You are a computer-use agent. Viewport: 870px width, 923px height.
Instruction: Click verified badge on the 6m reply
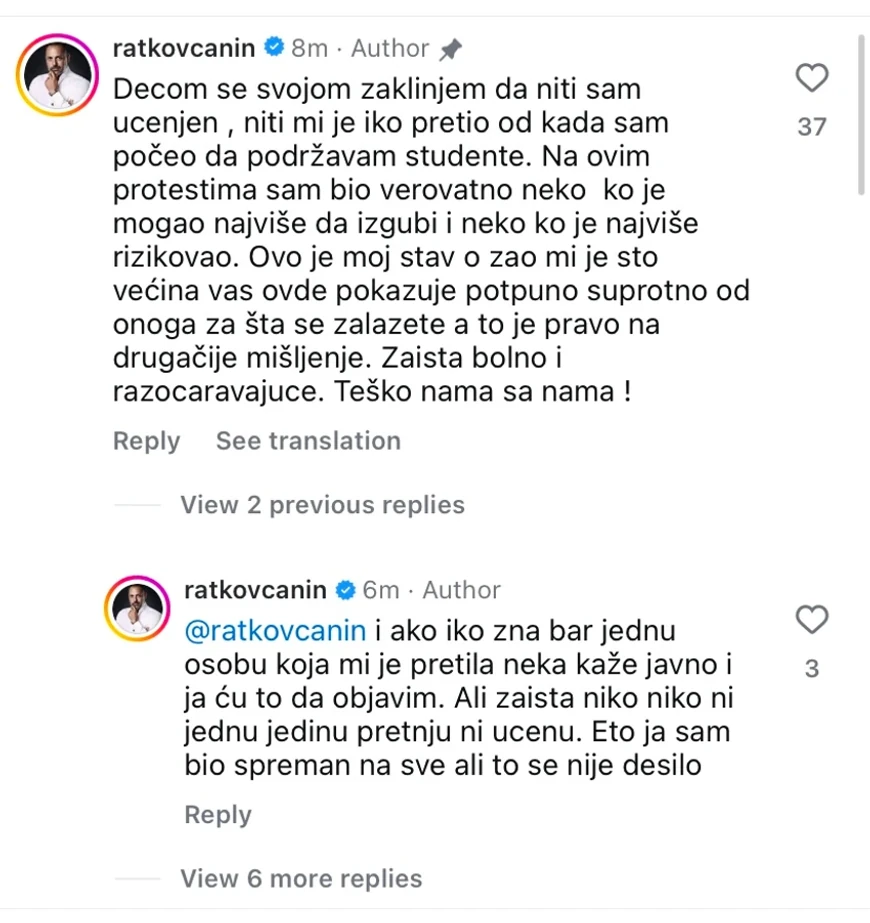345,590
